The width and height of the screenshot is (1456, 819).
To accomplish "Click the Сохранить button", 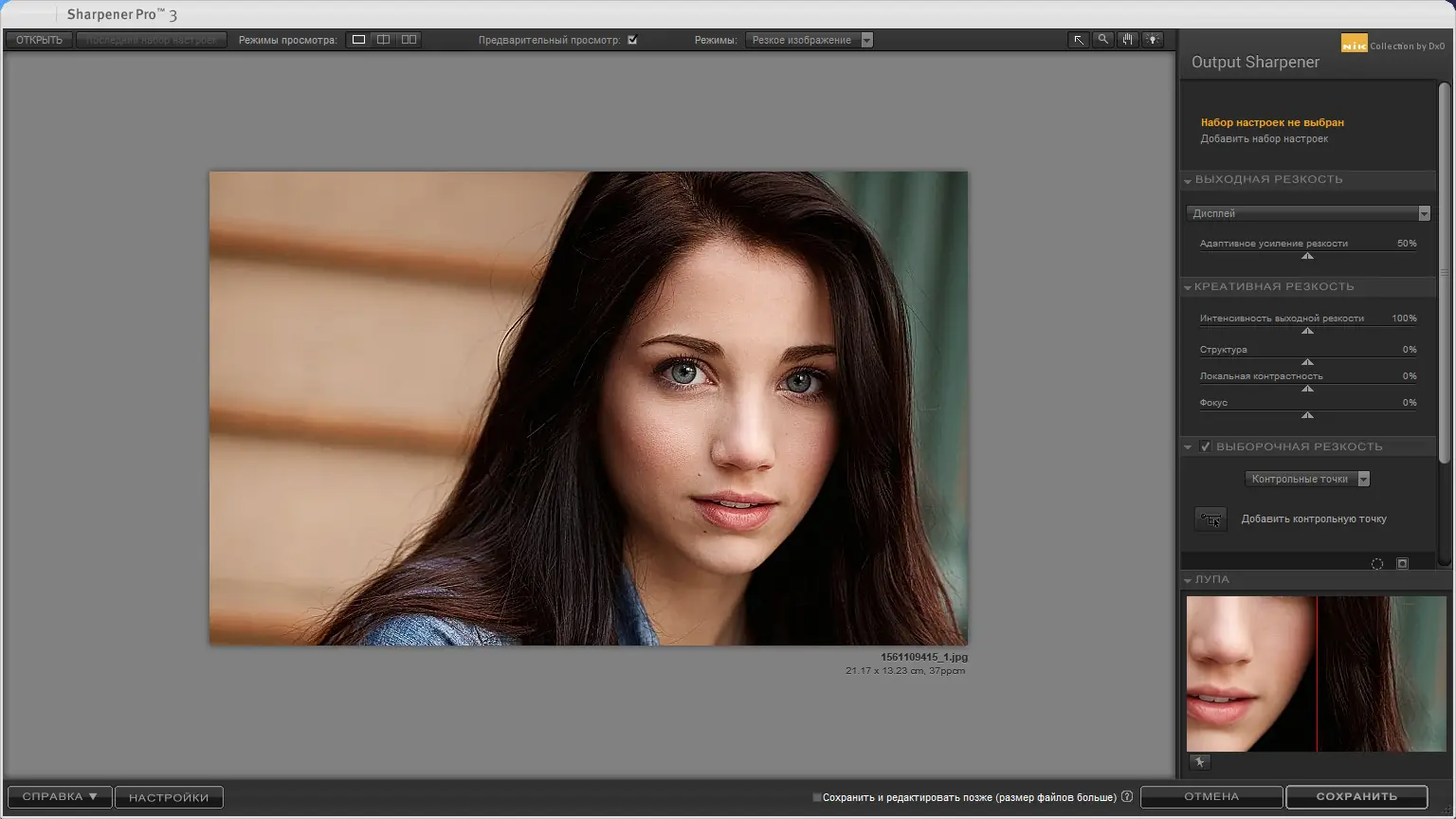I will 1356,797.
